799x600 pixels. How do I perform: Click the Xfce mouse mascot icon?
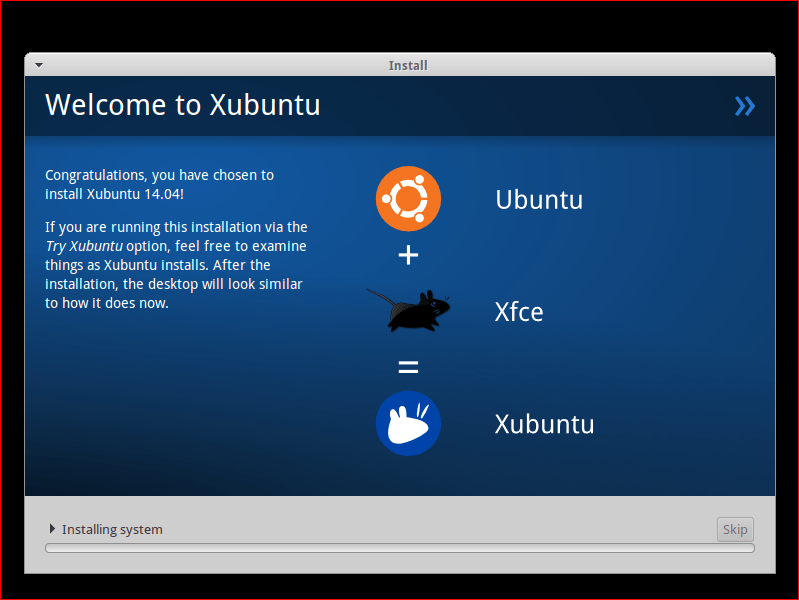coord(408,310)
